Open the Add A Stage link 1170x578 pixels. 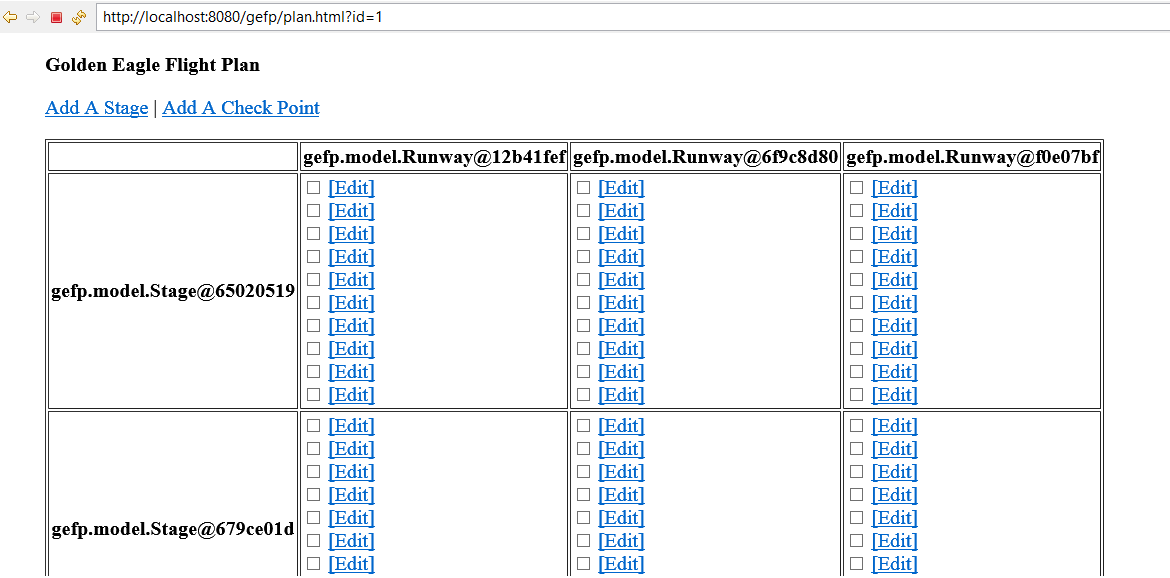pyautogui.click(x=96, y=108)
